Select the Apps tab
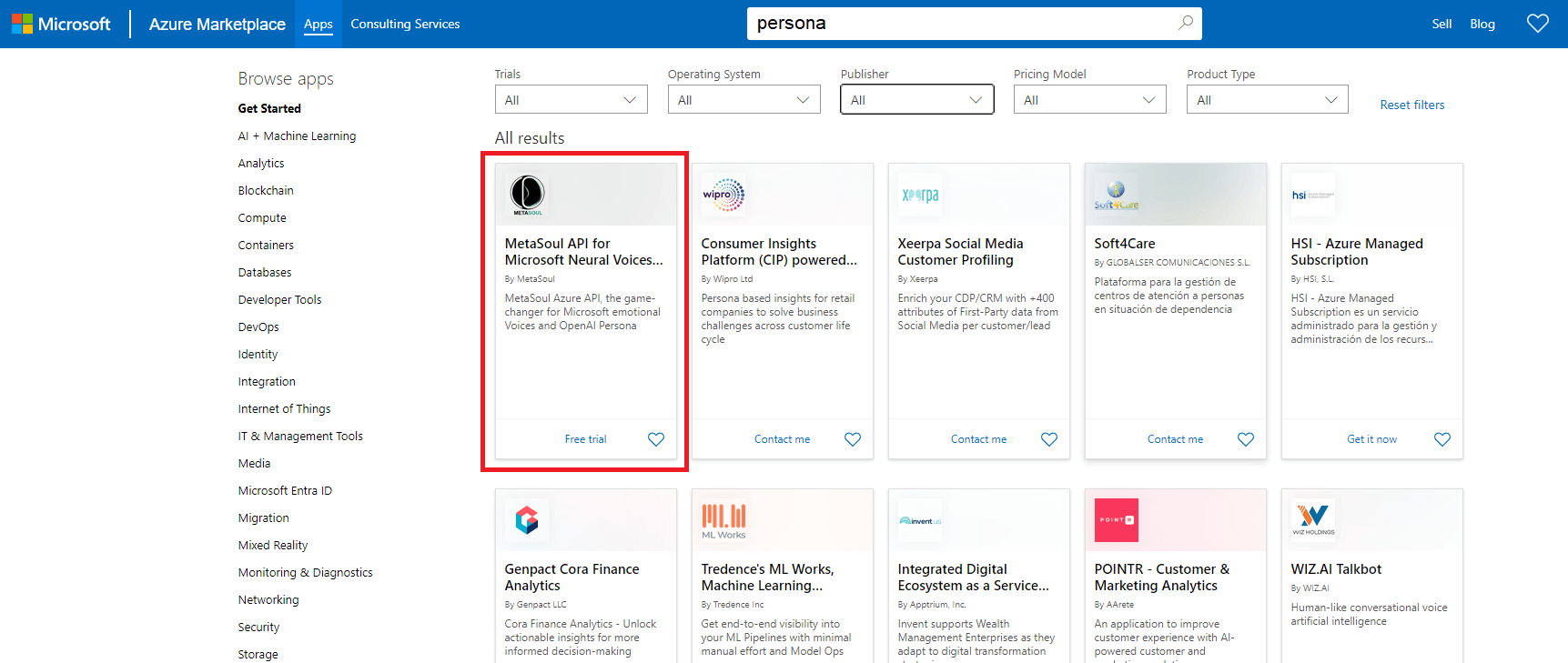 click(318, 24)
